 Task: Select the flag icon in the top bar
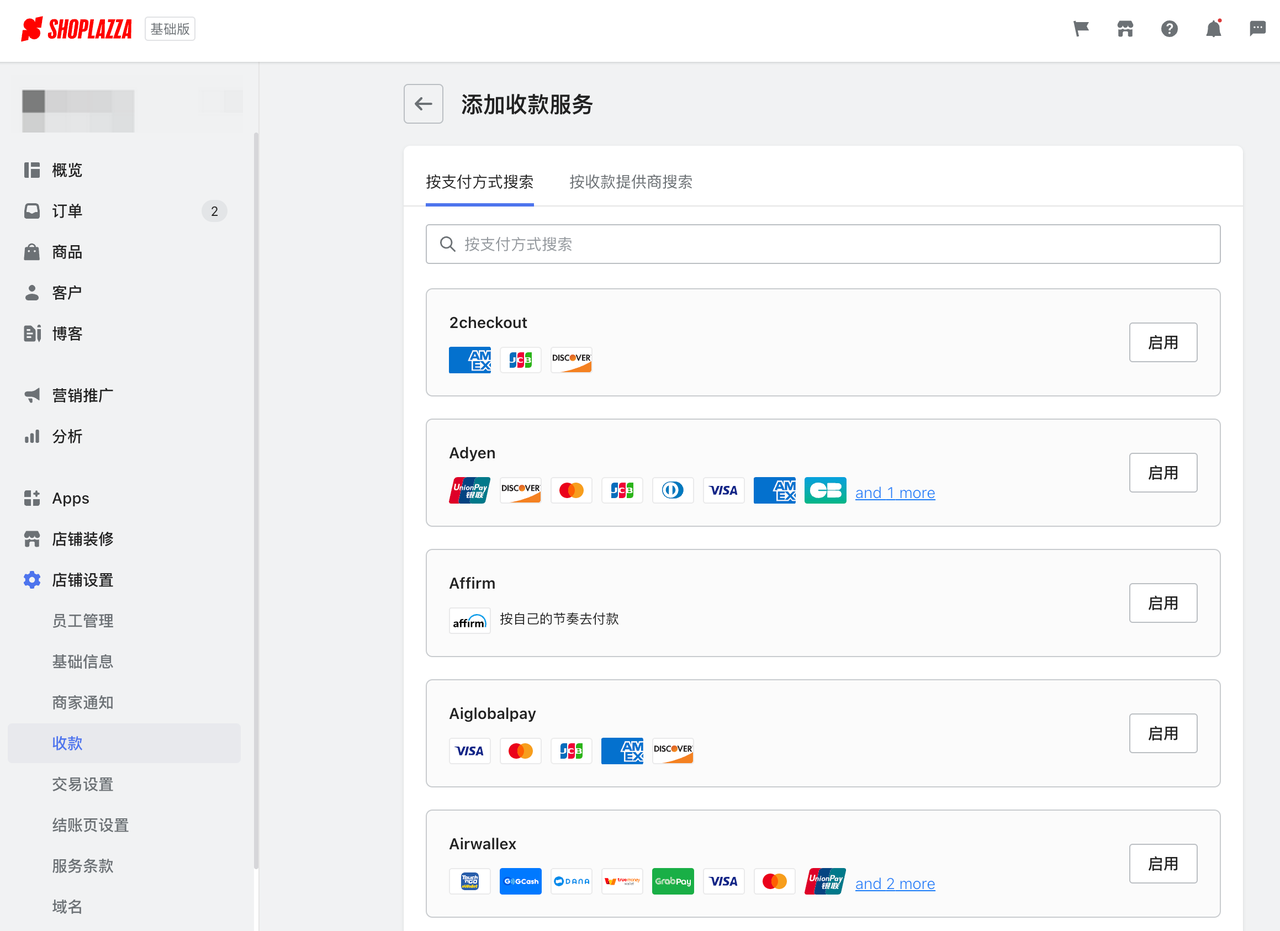[1081, 29]
